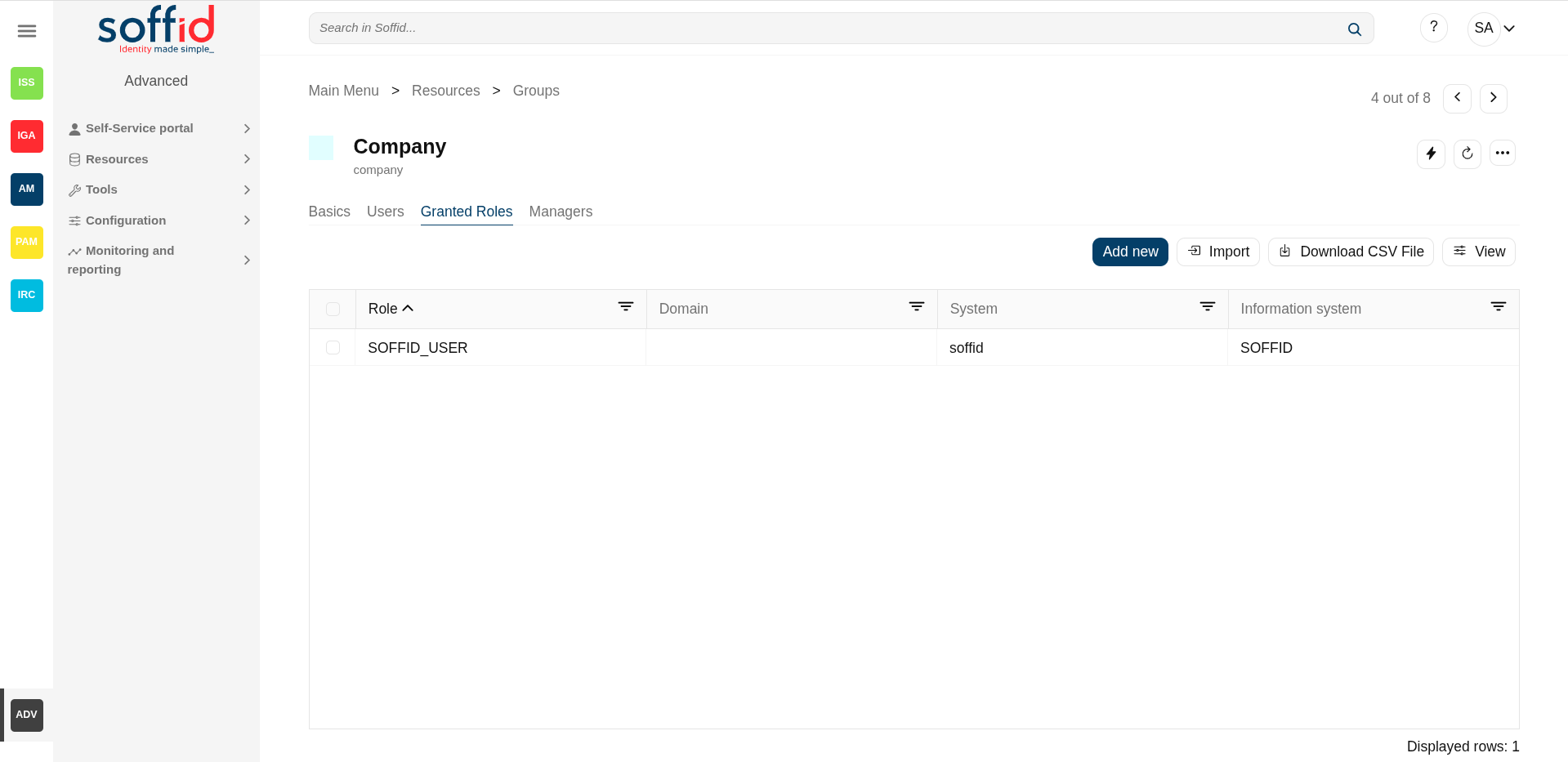Expand Self-Service portal menu
This screenshot has width=1568, height=762.
click(159, 128)
